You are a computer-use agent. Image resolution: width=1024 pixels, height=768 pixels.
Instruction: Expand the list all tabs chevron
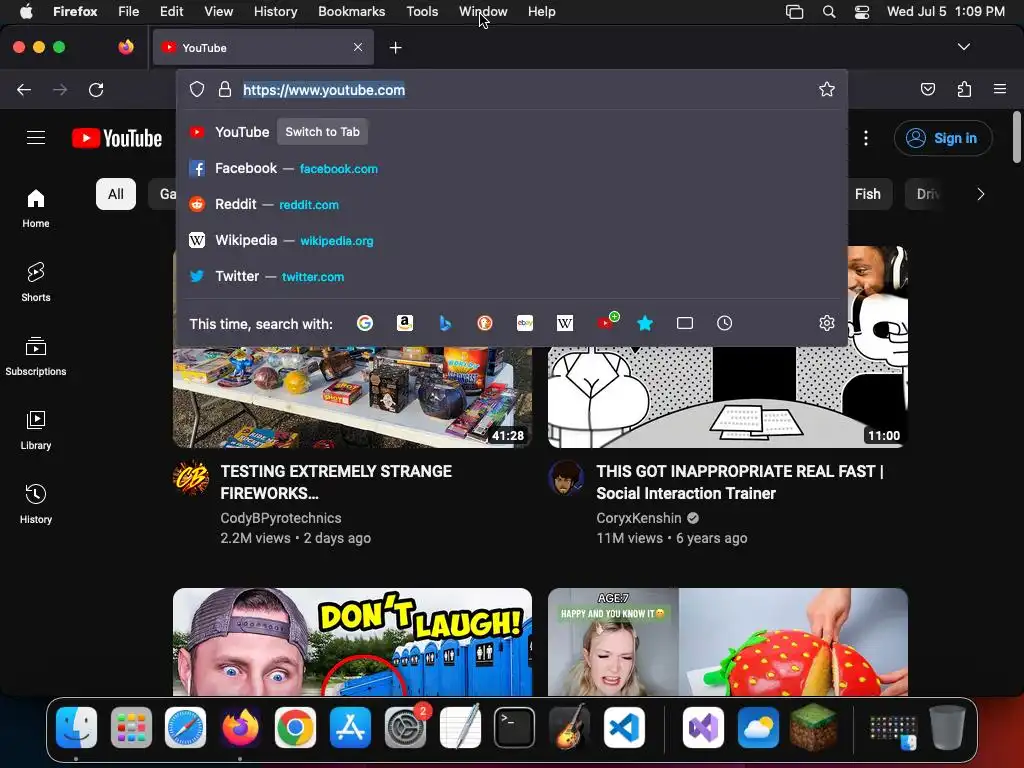pyautogui.click(x=963, y=47)
